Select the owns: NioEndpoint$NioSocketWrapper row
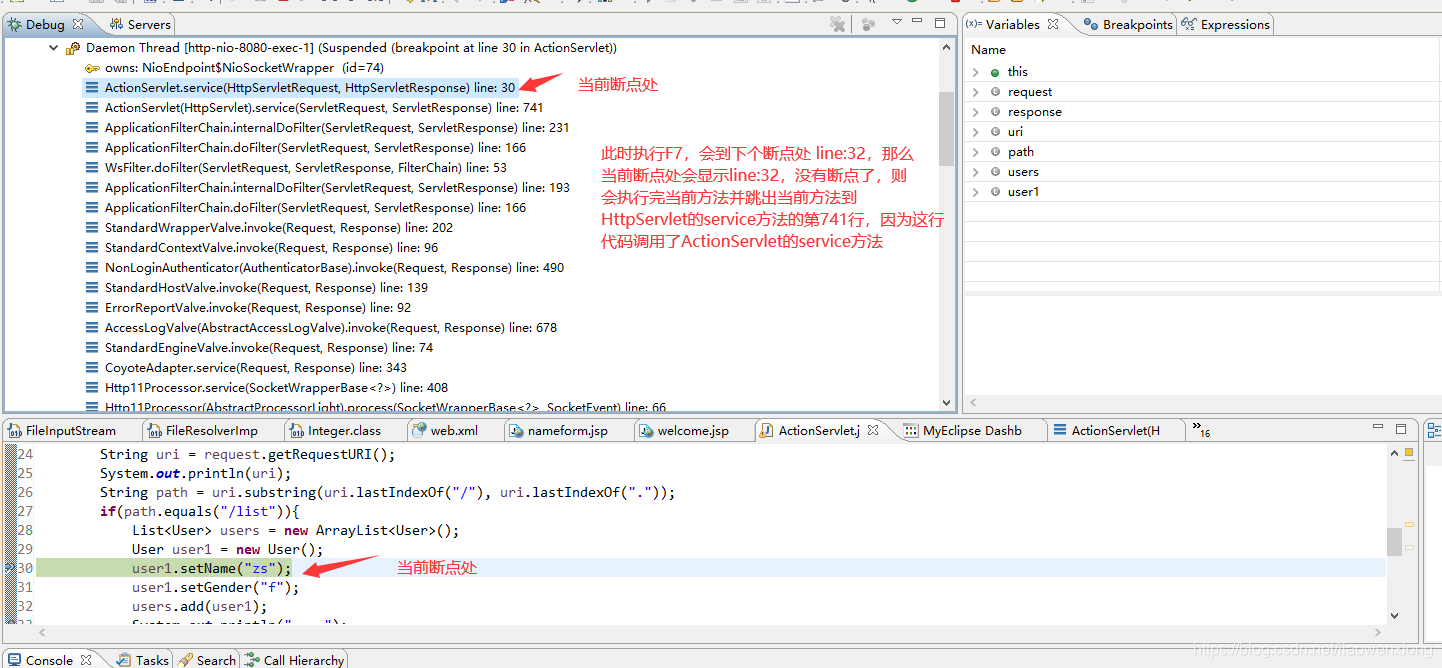The width and height of the screenshot is (1442, 668). [234, 68]
